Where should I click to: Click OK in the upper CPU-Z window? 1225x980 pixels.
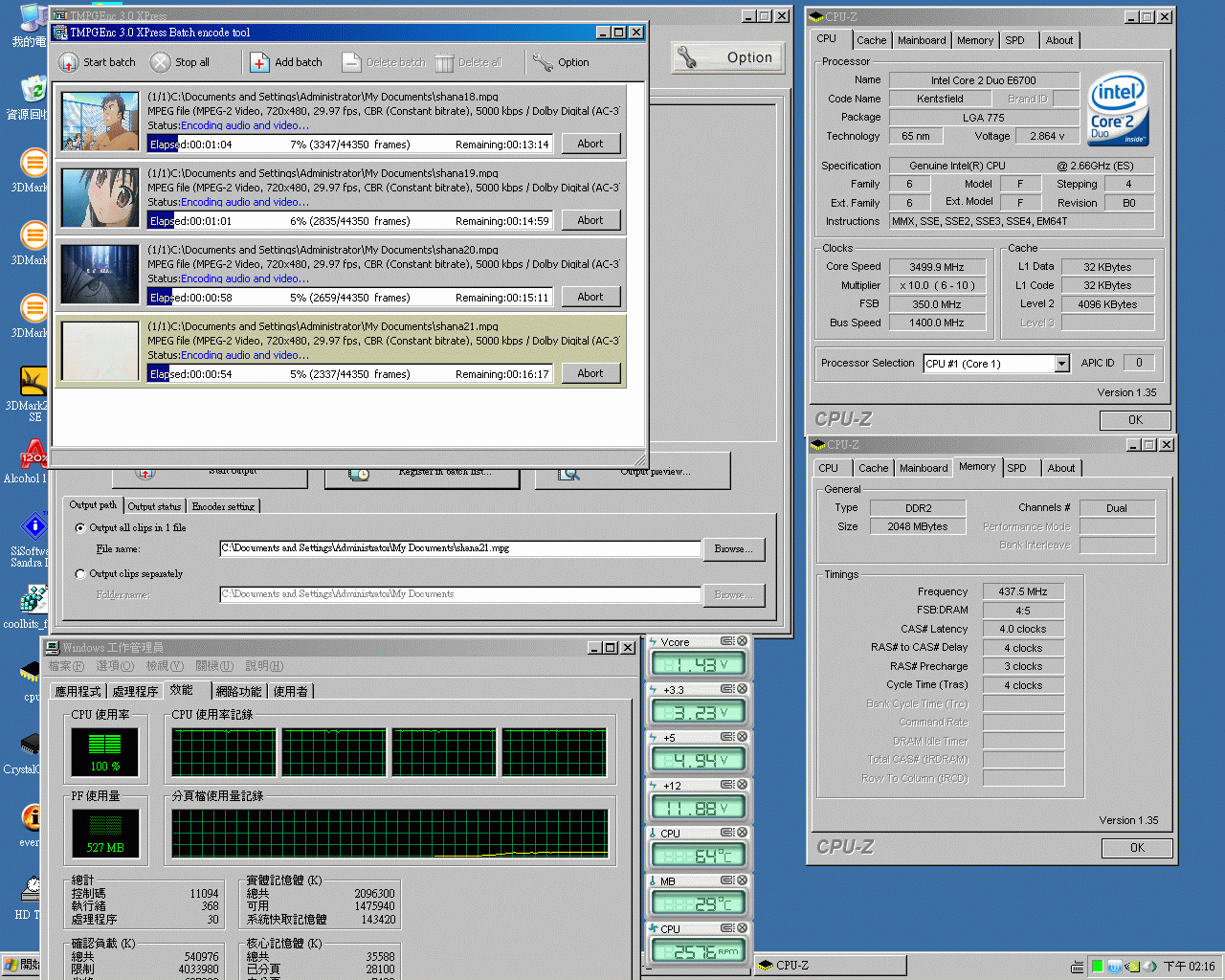[x=1135, y=420]
